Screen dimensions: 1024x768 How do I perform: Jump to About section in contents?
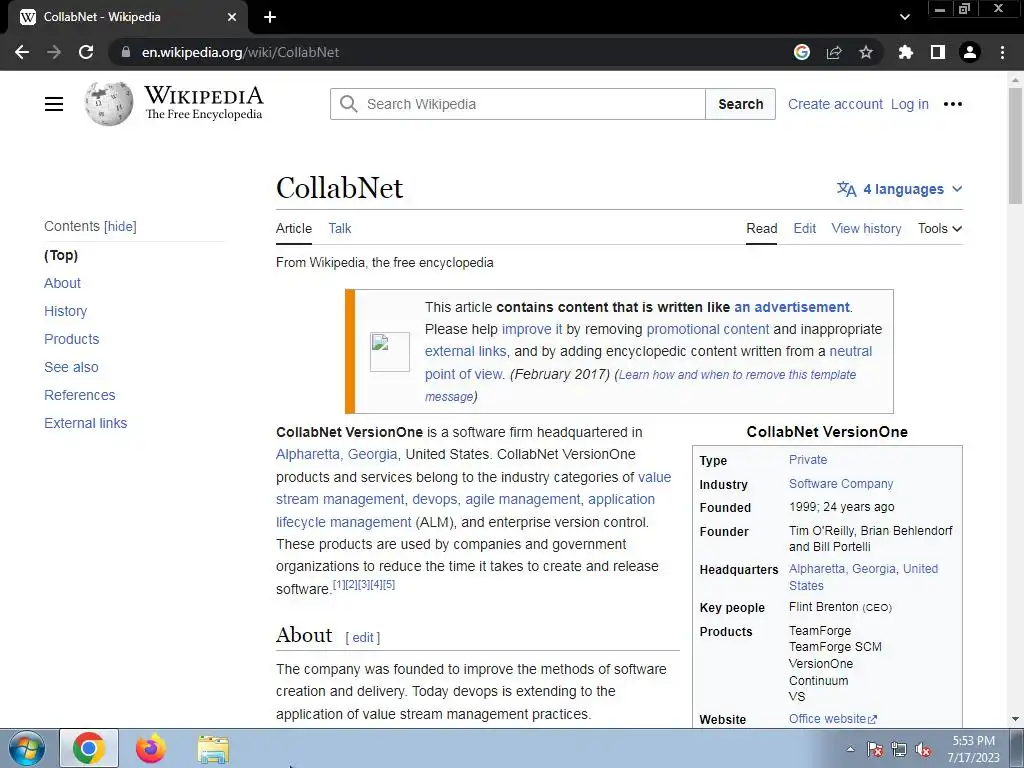pos(62,283)
